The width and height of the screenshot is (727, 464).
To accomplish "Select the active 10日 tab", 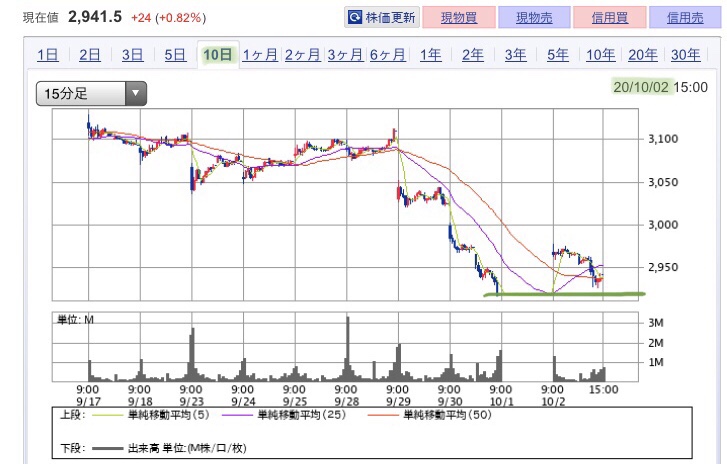I will click(x=218, y=55).
